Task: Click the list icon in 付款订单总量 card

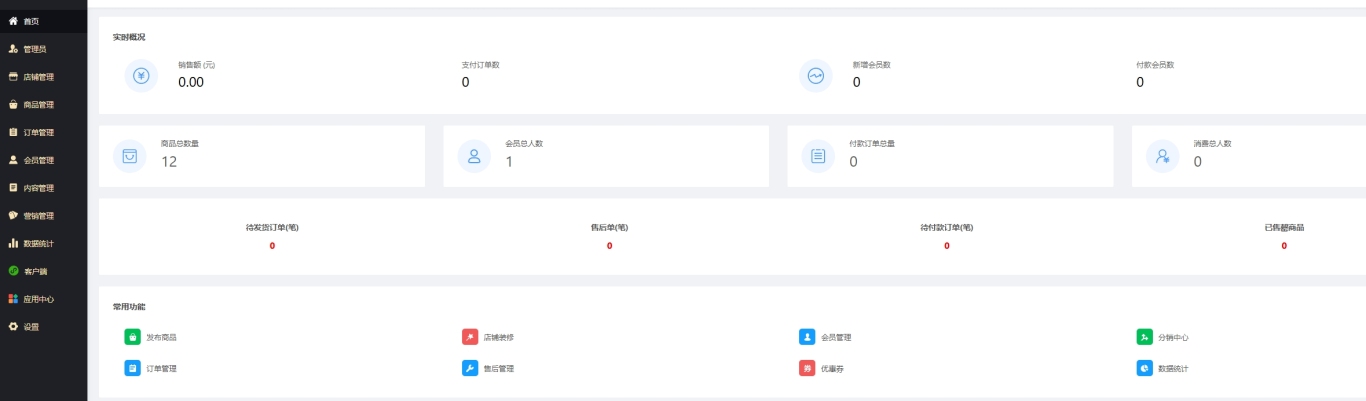Action: coord(818,156)
